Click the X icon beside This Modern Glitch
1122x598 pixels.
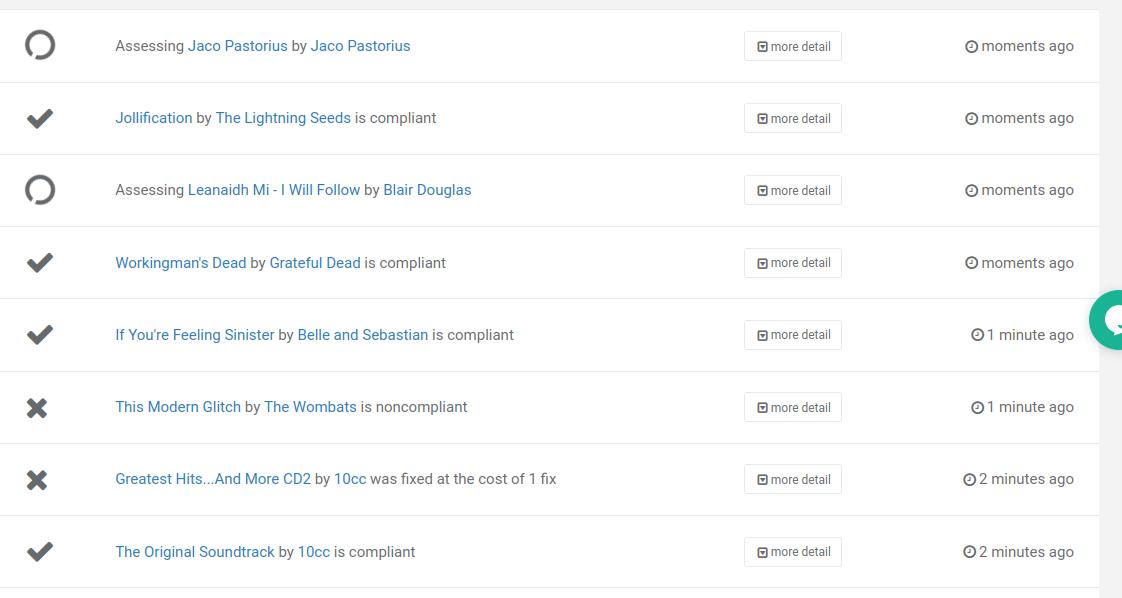37,408
